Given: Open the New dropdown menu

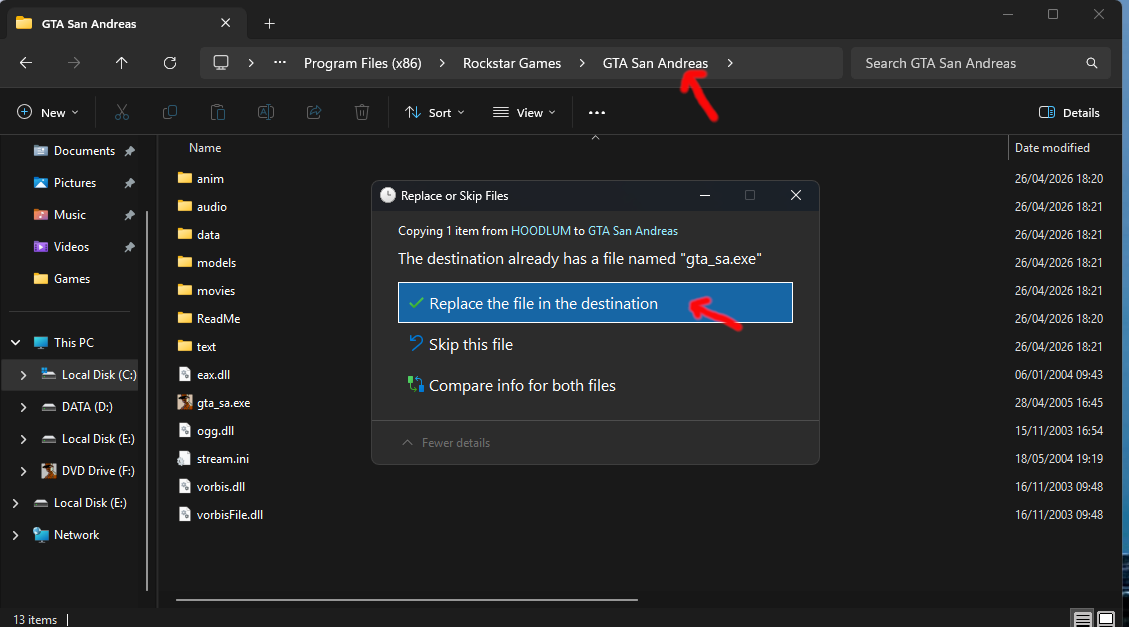Looking at the screenshot, I should tap(48, 112).
